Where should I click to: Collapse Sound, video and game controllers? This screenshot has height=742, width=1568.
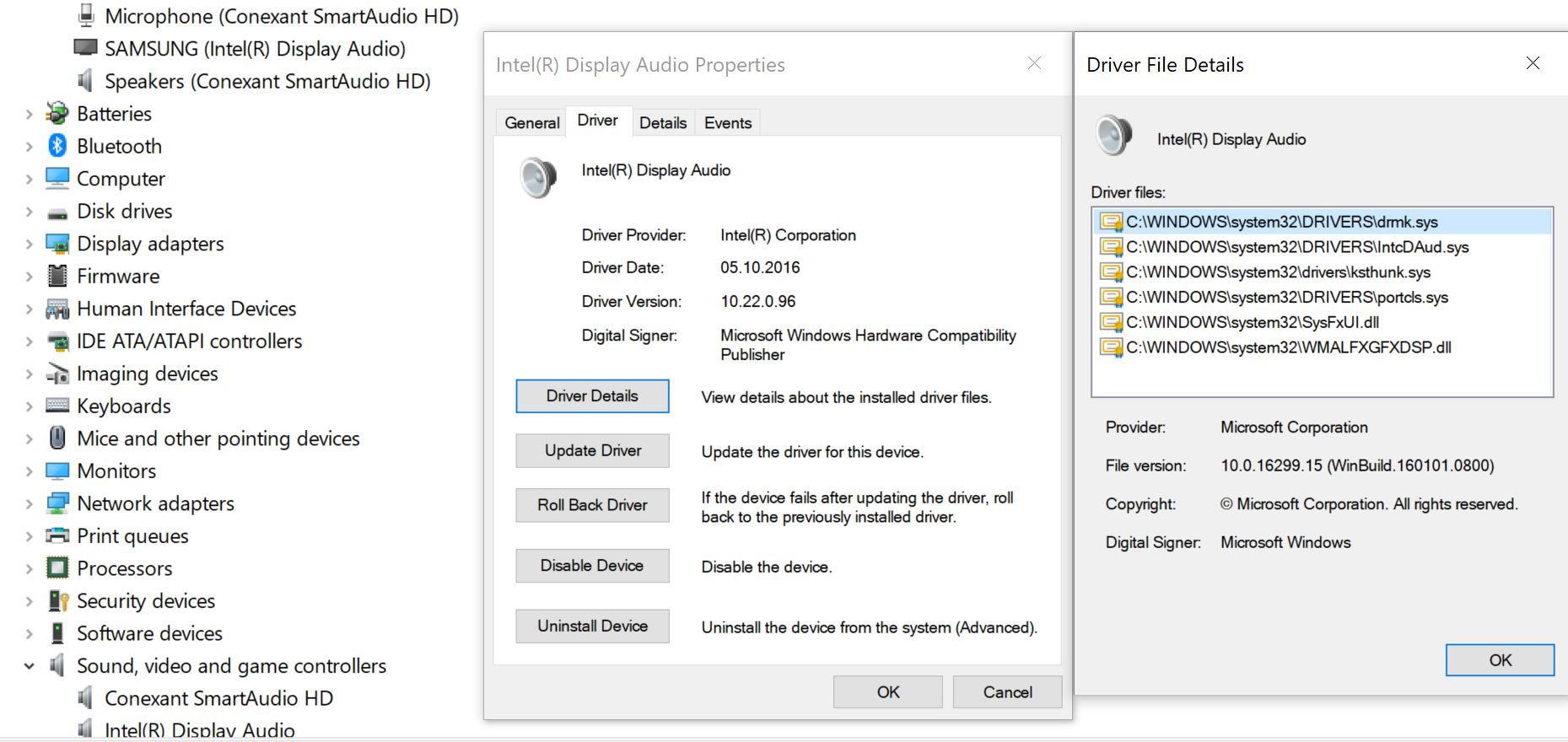pos(29,666)
